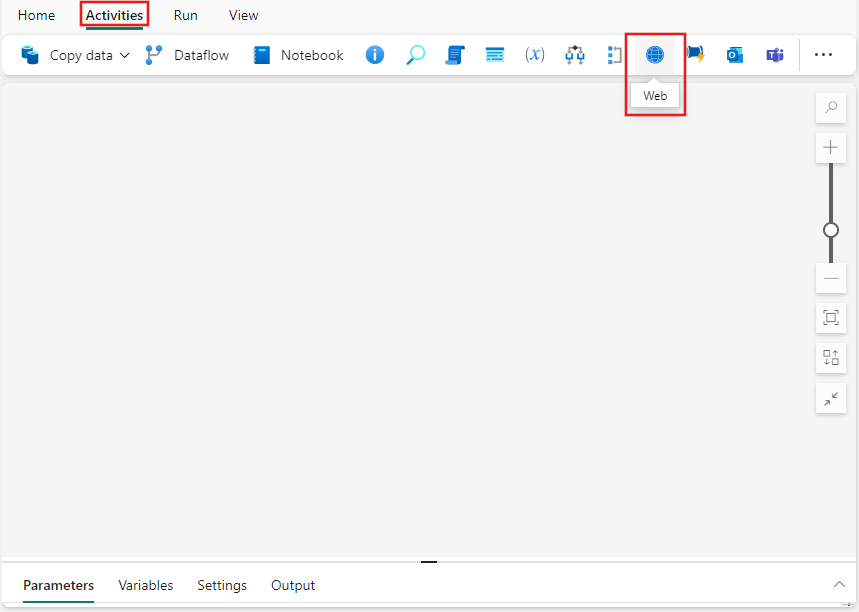Click the Notebook button
This screenshot has width=859, height=612.
click(x=297, y=55)
